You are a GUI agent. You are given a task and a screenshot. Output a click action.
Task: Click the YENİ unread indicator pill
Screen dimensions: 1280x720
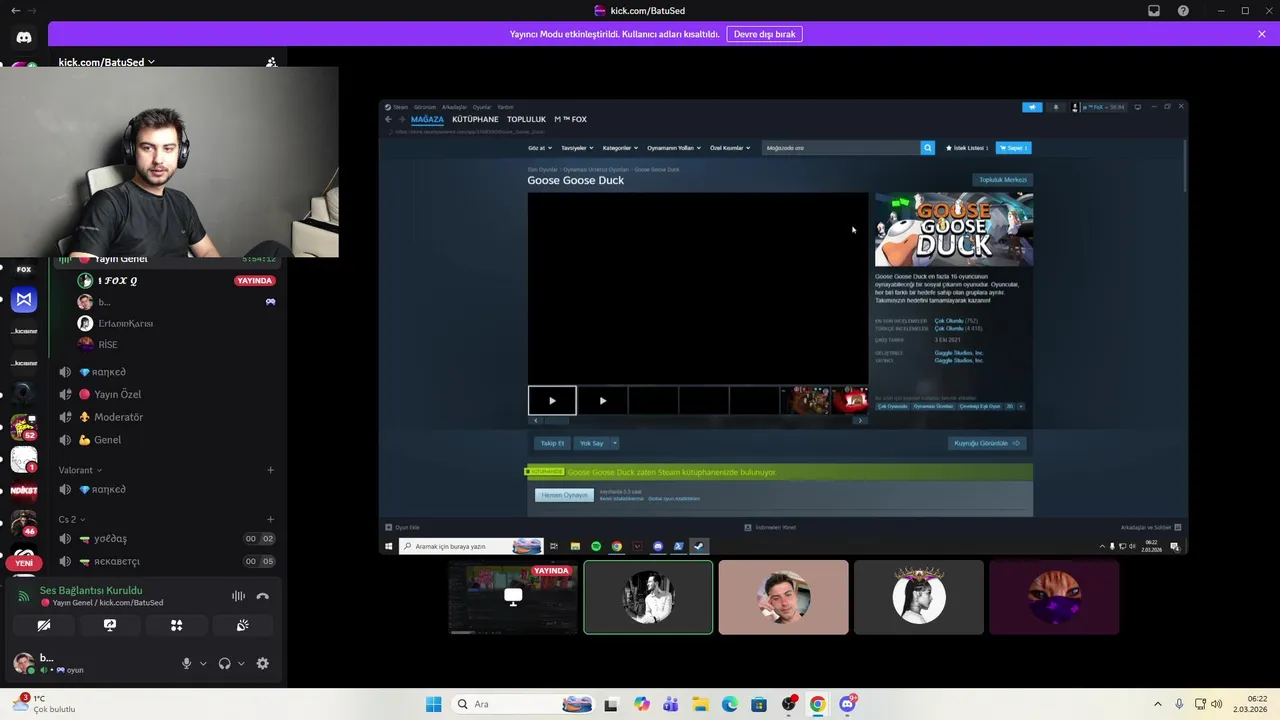pos(24,563)
